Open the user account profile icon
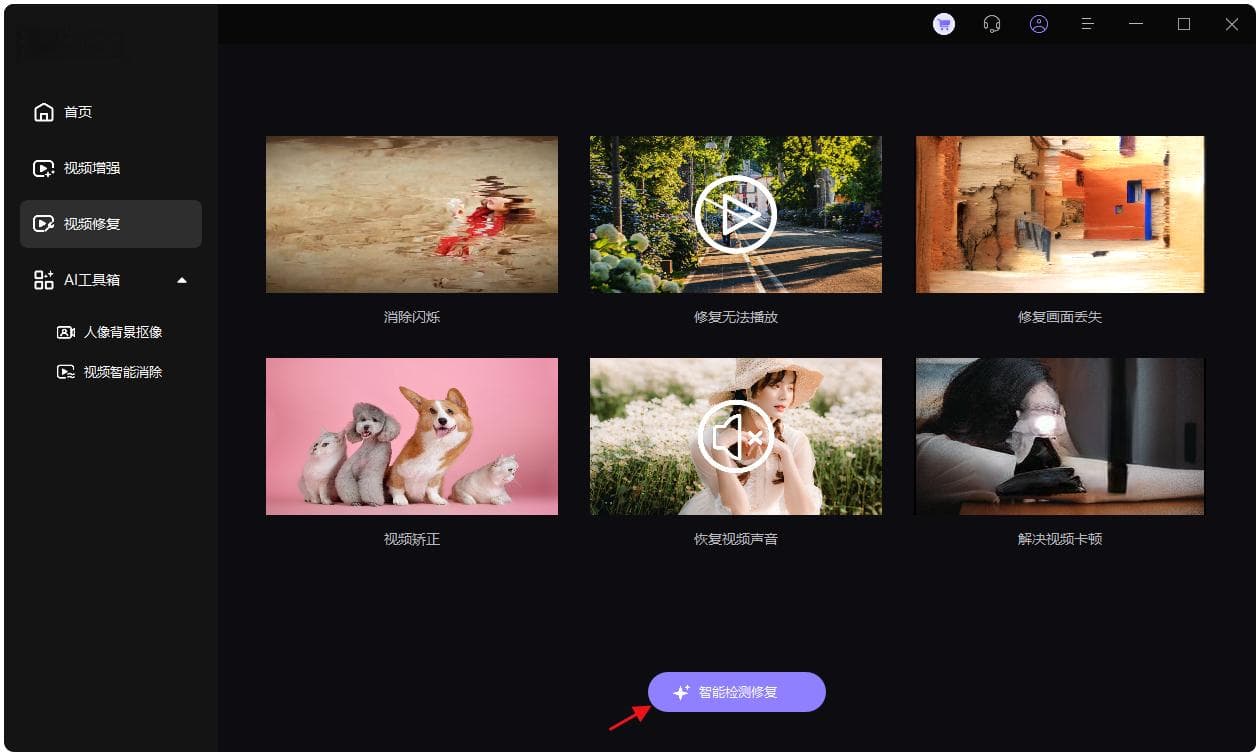Image resolution: width=1260 pixels, height=756 pixels. [x=1039, y=25]
